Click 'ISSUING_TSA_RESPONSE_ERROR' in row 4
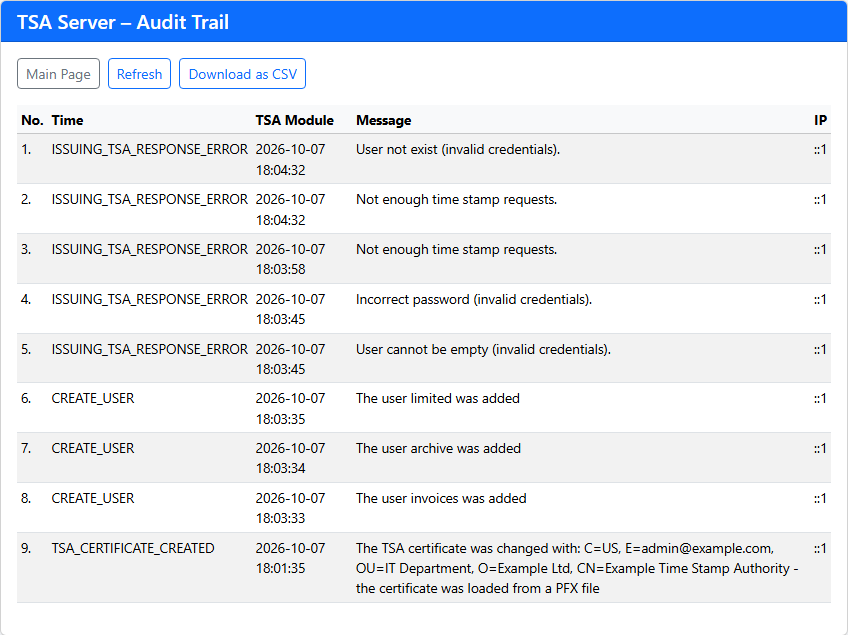This screenshot has width=848, height=635. tap(150, 299)
